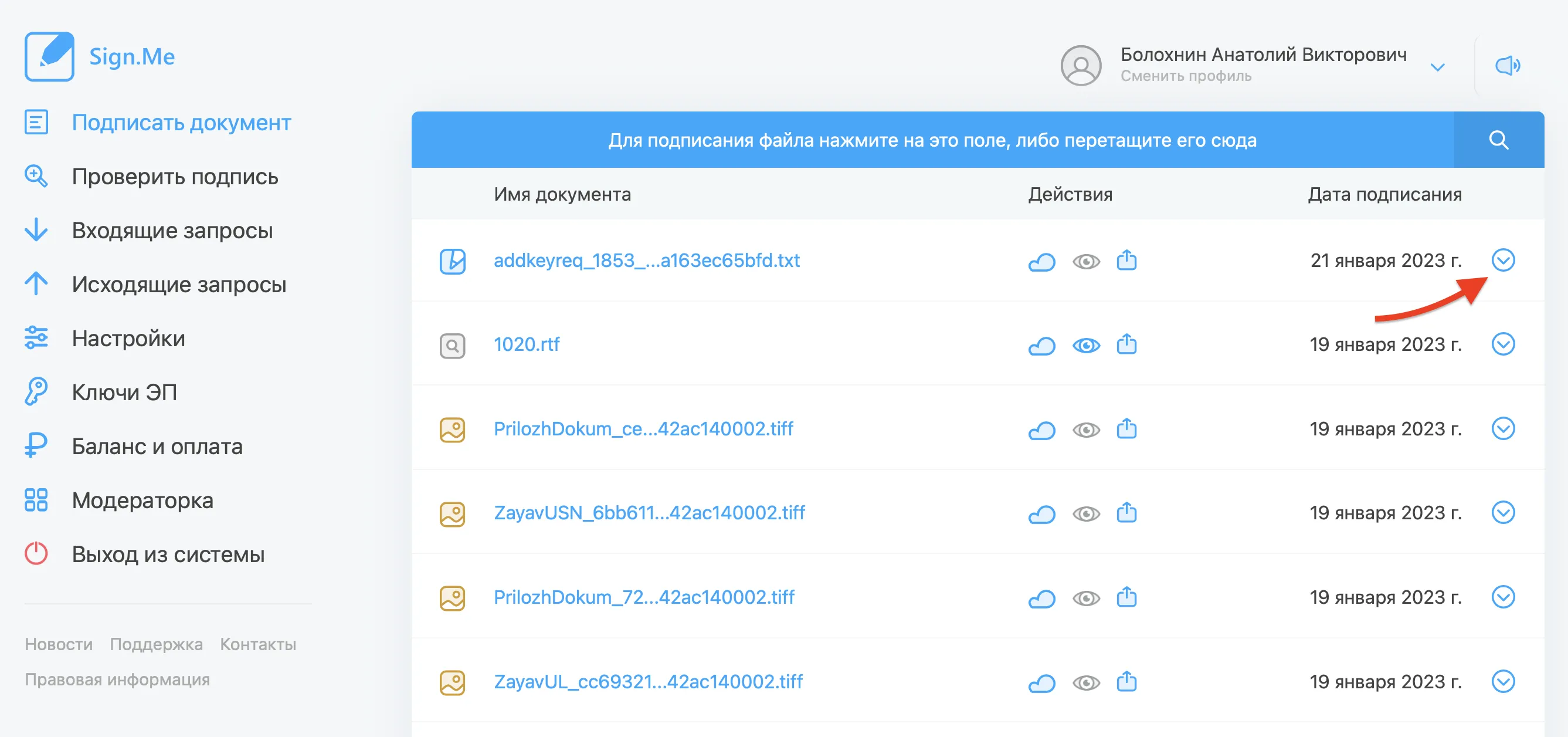Download addkeyreq txt file via cloud icon
This screenshot has height=737, width=1568.
(1041, 261)
